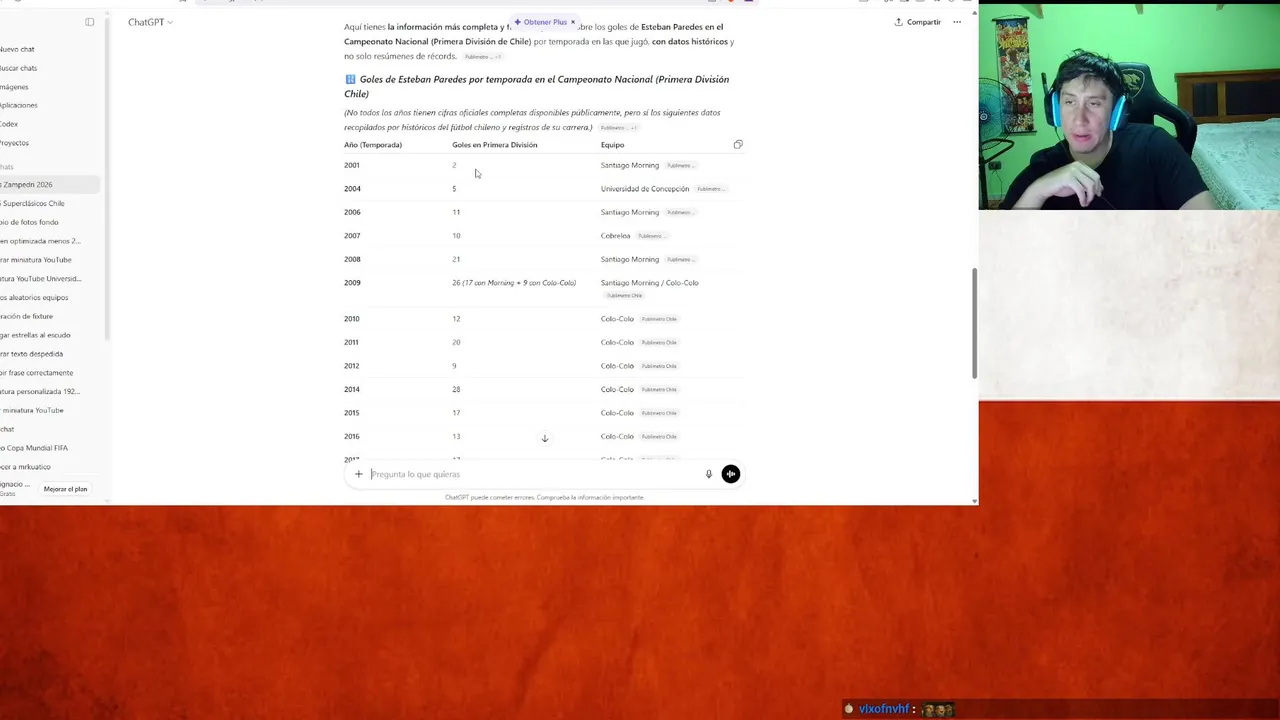
Task: Click Publimetro Chile chip in 2014 row
Action: point(659,390)
